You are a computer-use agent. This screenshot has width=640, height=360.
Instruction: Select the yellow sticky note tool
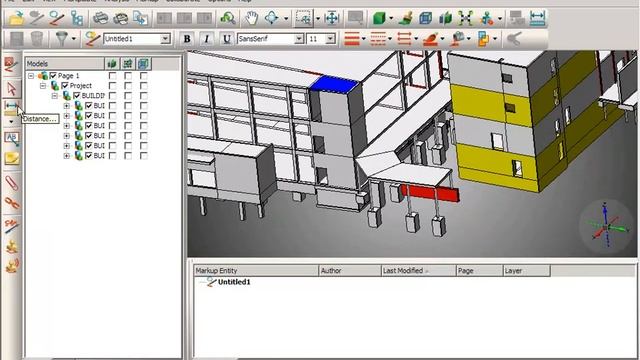[11, 158]
